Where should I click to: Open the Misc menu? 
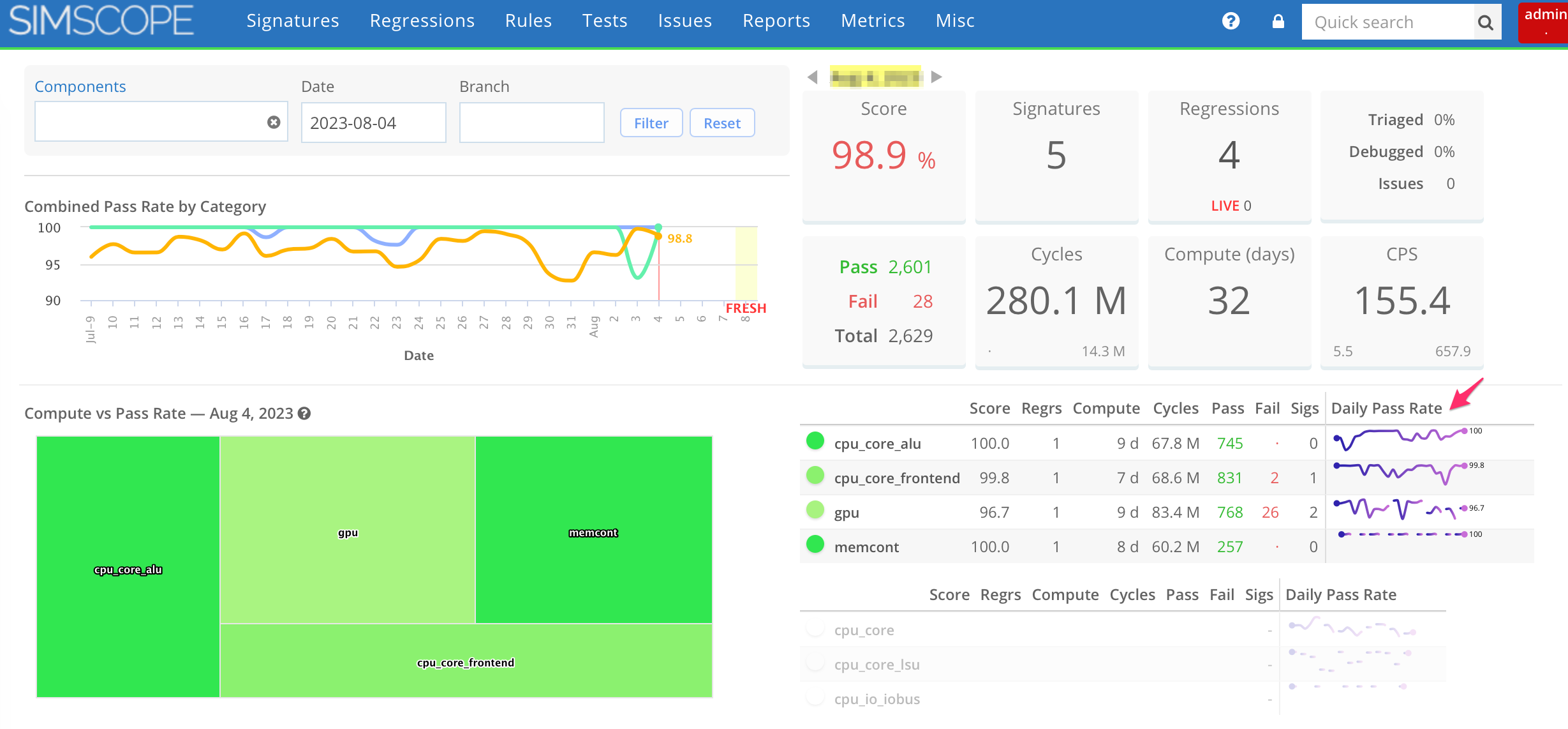(x=955, y=21)
